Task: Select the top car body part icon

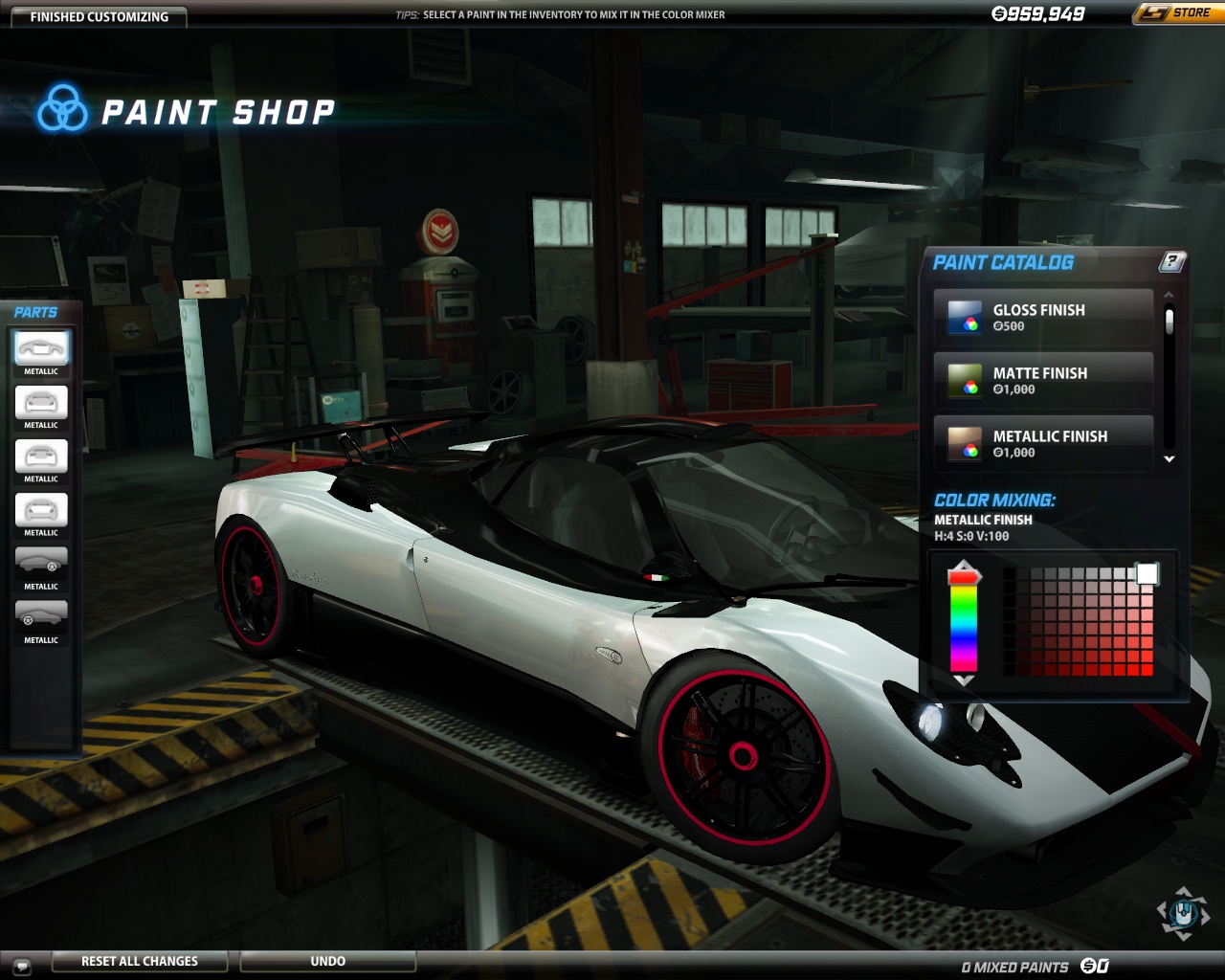Action: (x=41, y=348)
